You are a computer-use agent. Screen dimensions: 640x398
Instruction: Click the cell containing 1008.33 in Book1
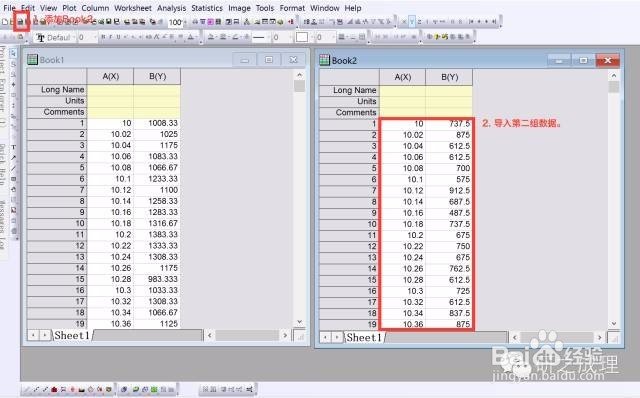157,123
